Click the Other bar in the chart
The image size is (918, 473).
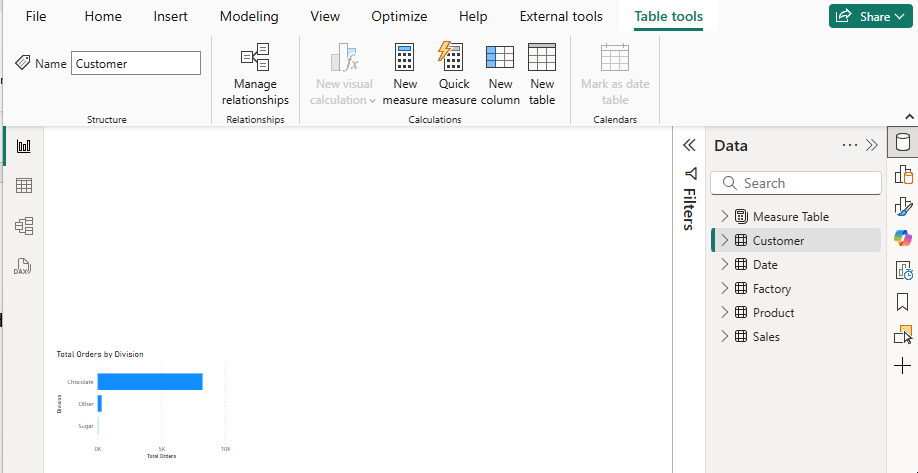click(x=100, y=403)
